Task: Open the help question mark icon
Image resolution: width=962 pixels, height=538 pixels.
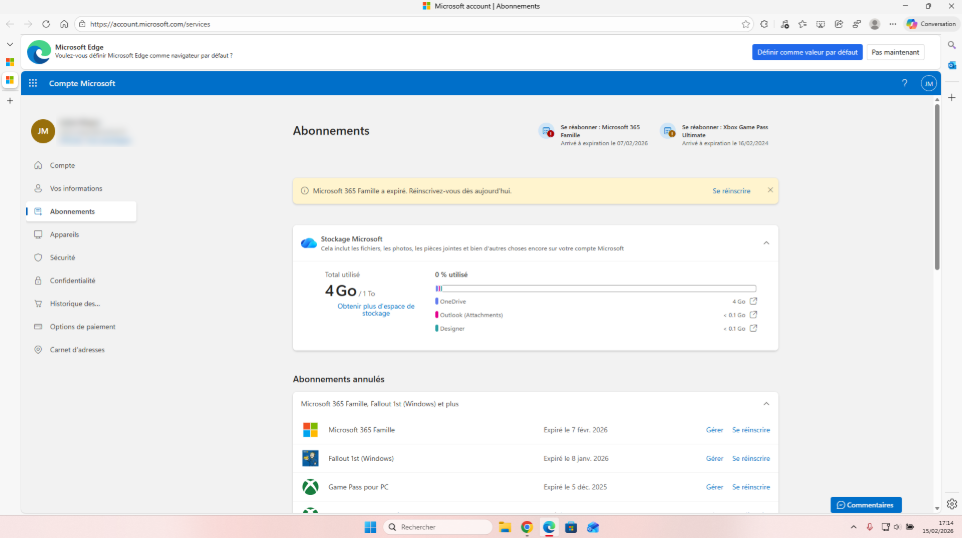Action: pyautogui.click(x=904, y=83)
